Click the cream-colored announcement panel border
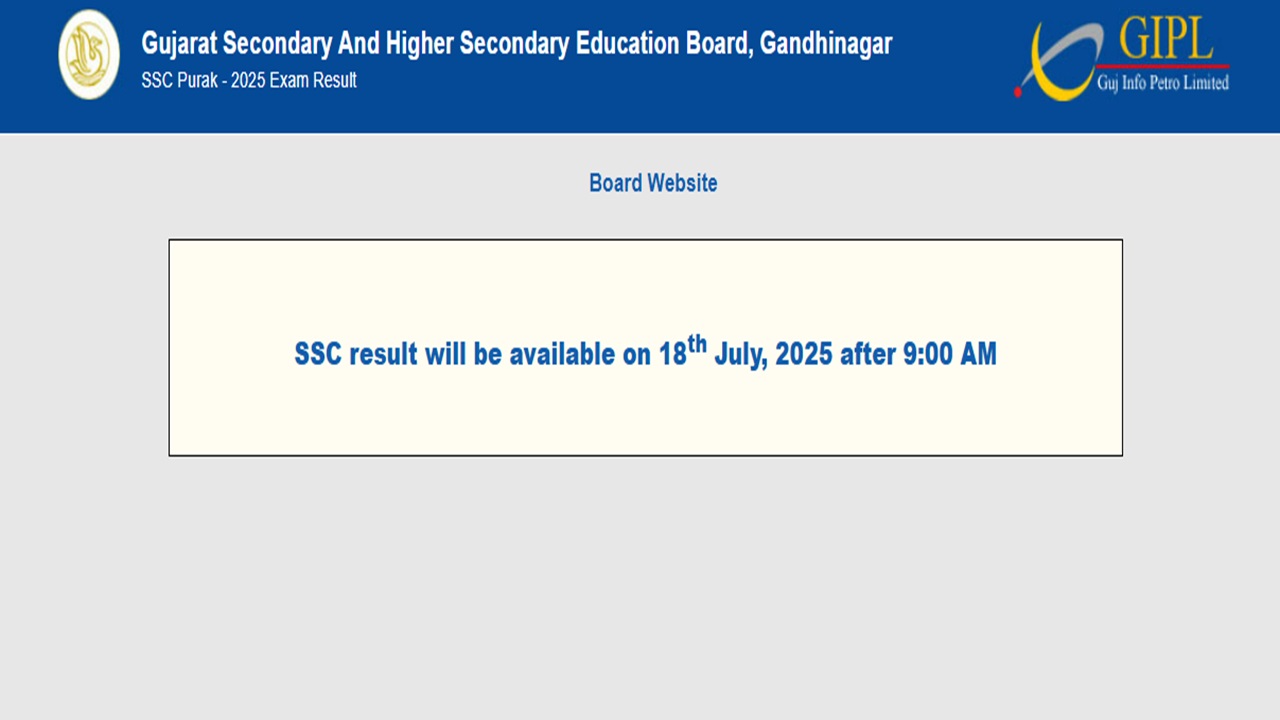This screenshot has height=720, width=1280. (x=645, y=239)
